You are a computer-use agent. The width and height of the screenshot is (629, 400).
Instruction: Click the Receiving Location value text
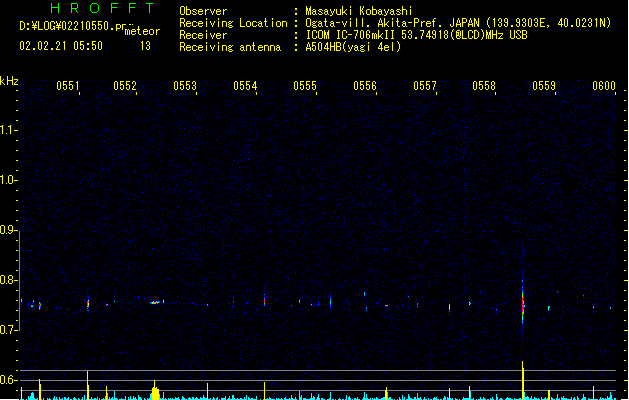pos(458,23)
